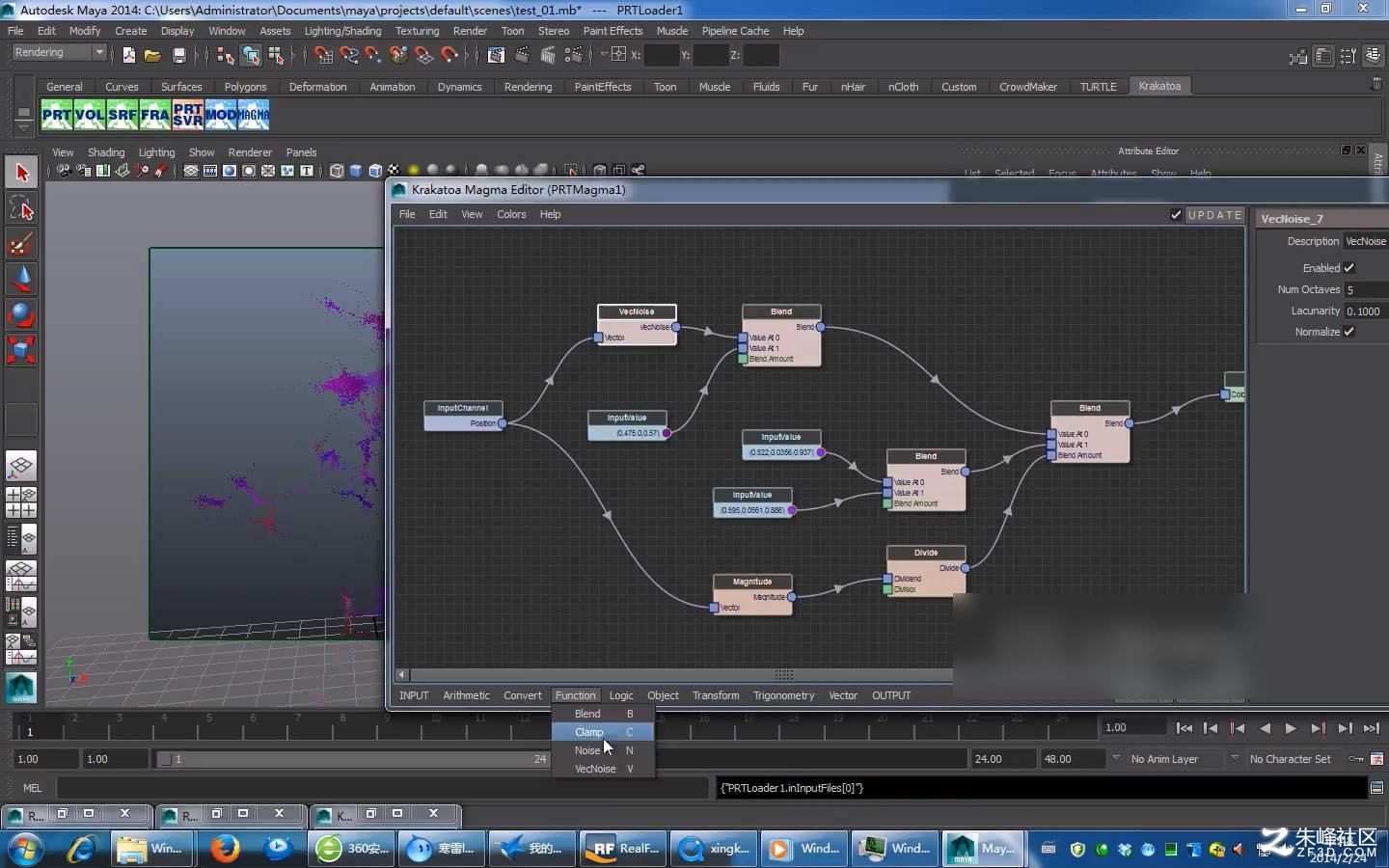This screenshot has height=868, width=1389.
Task: Click the Lacunarity value field
Action: [x=1366, y=311]
